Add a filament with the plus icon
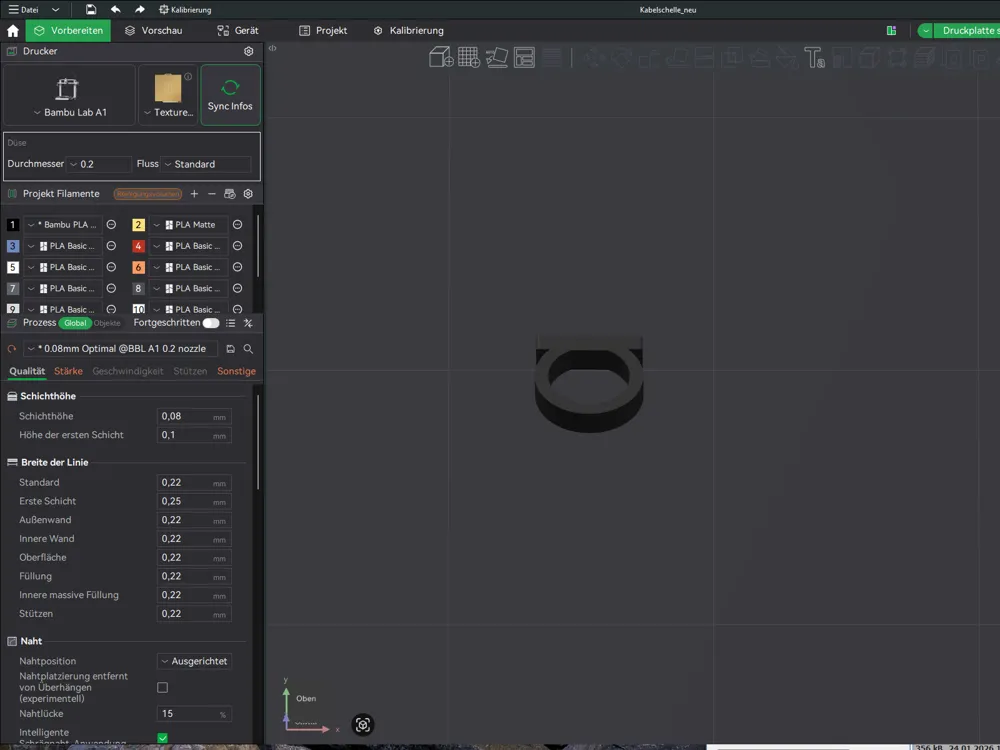Viewport: 1000px width, 750px height. click(x=194, y=194)
